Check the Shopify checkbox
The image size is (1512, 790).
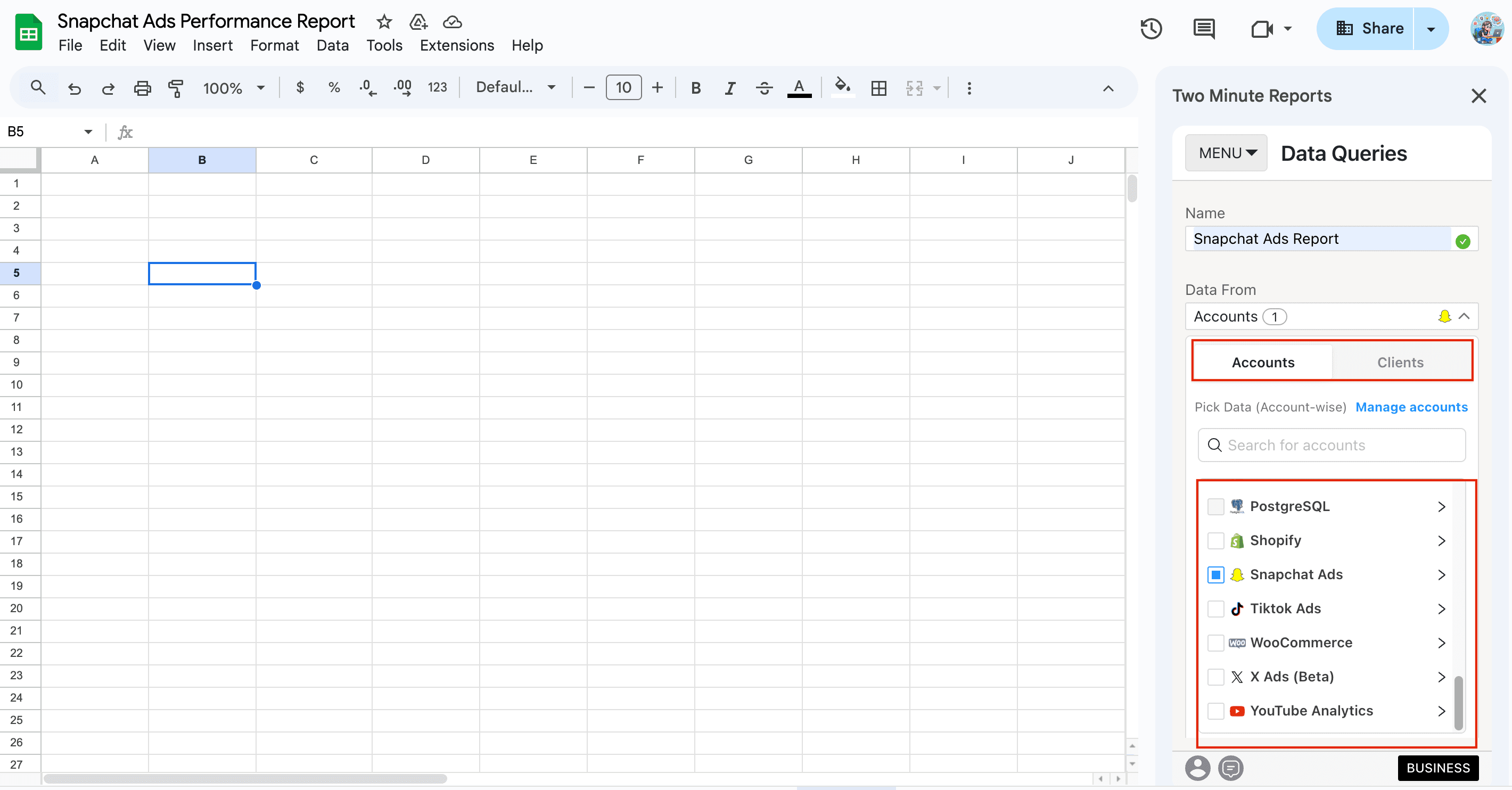(x=1215, y=540)
